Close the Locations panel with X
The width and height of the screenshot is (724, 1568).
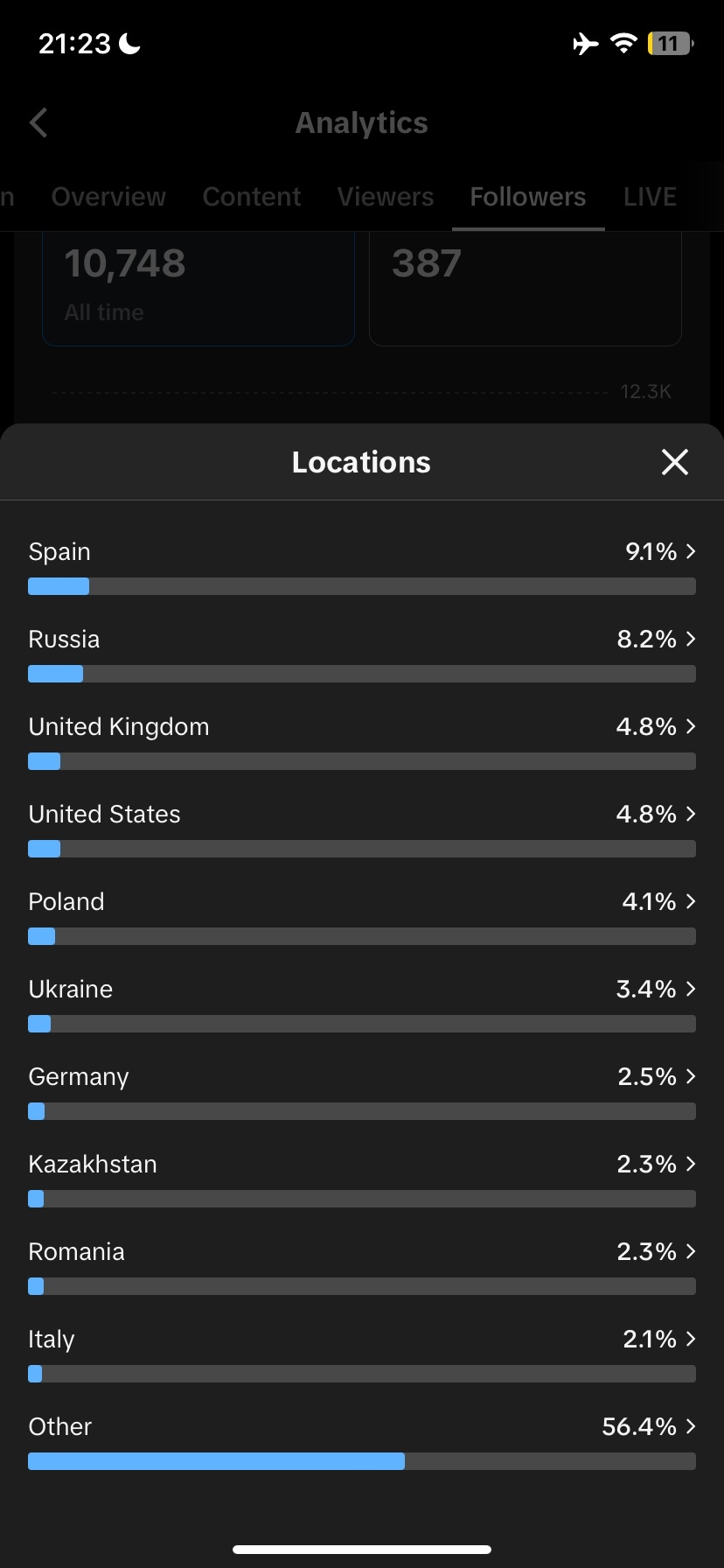pyautogui.click(x=675, y=462)
